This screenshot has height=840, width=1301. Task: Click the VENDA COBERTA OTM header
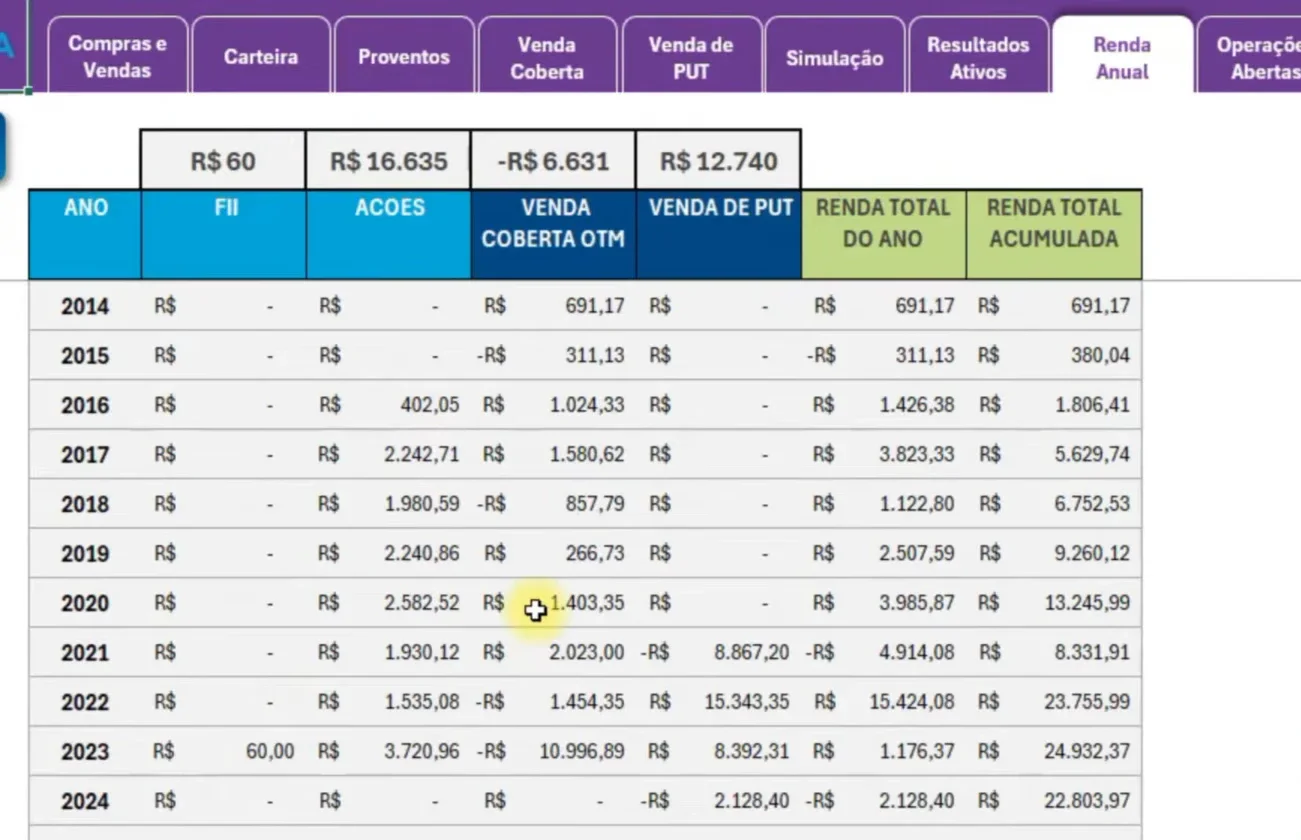553,234
